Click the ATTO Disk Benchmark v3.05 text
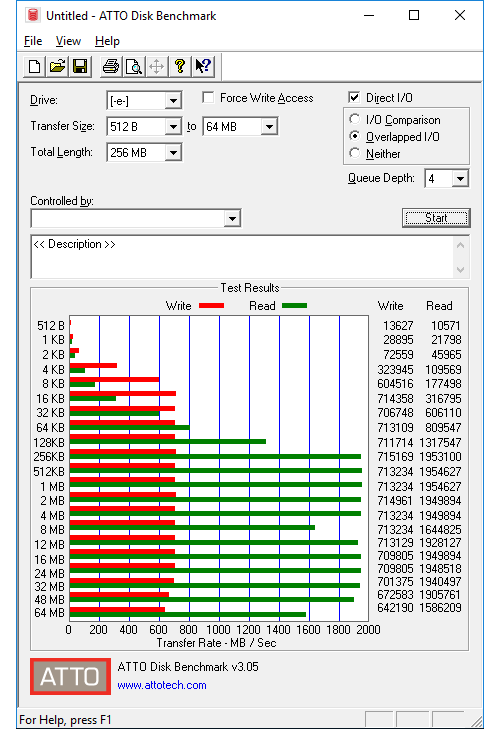Screen dimensions: 500x729 [x=188, y=667]
